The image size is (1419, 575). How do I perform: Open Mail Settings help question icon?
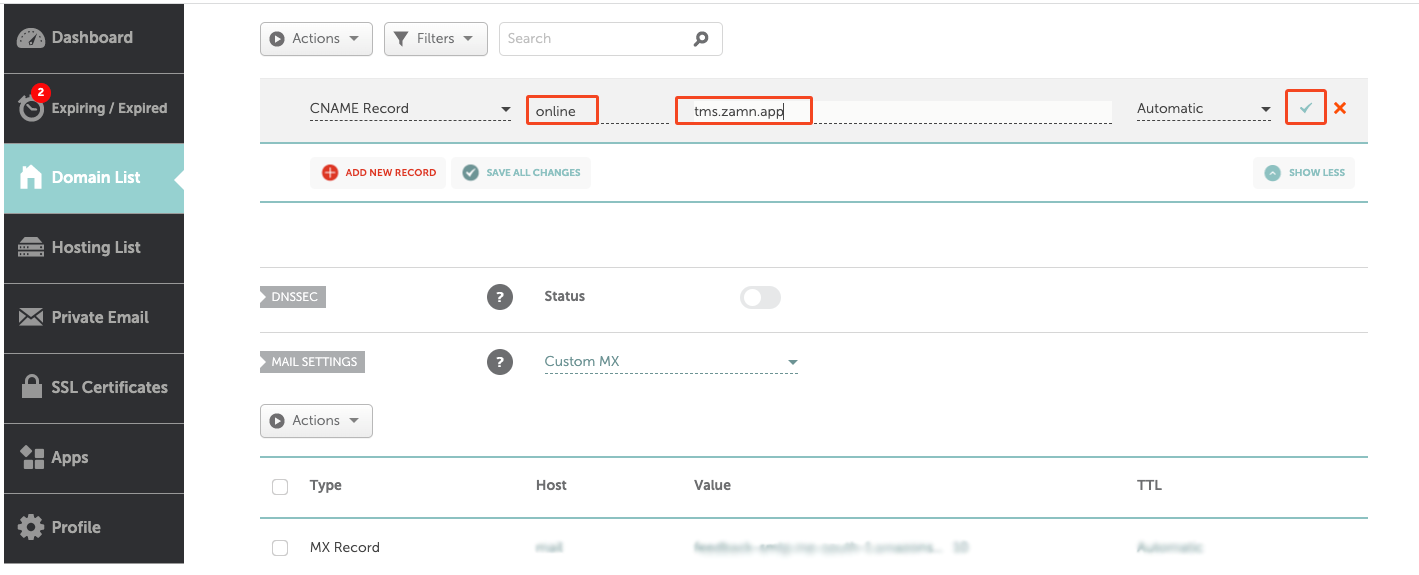click(x=499, y=362)
